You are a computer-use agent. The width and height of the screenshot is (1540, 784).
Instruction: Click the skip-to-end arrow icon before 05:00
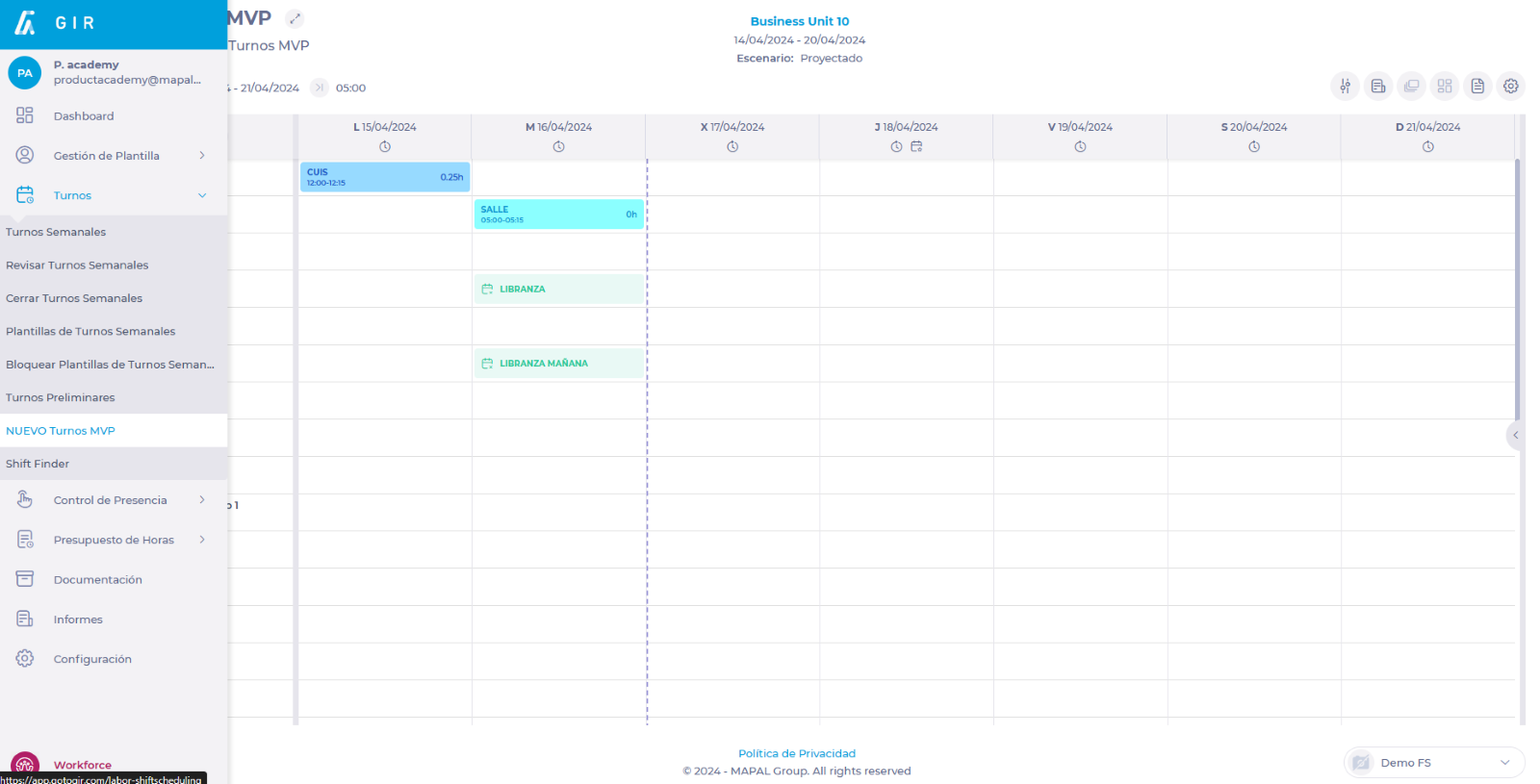(320, 88)
